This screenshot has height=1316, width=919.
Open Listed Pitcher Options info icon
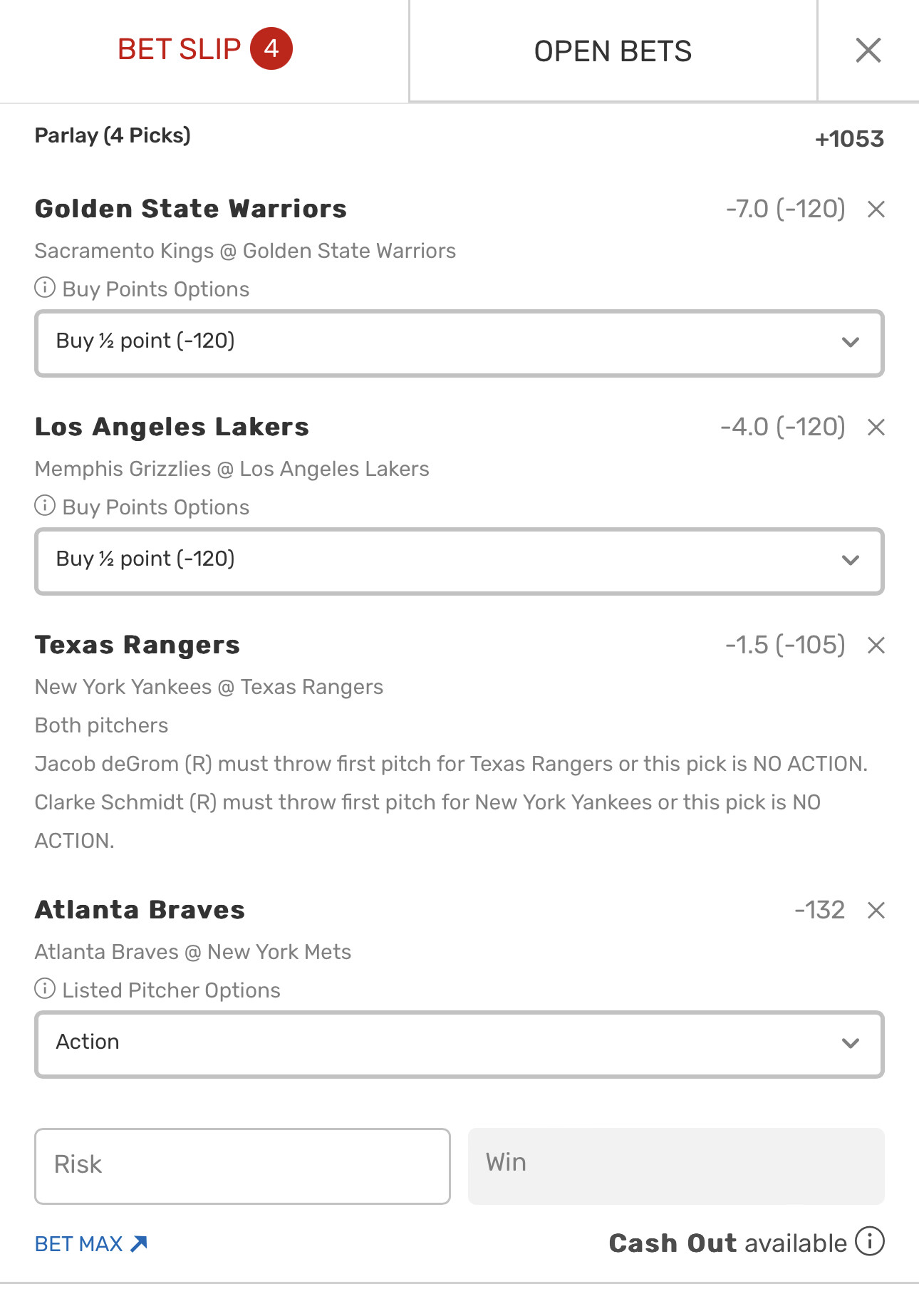point(45,989)
